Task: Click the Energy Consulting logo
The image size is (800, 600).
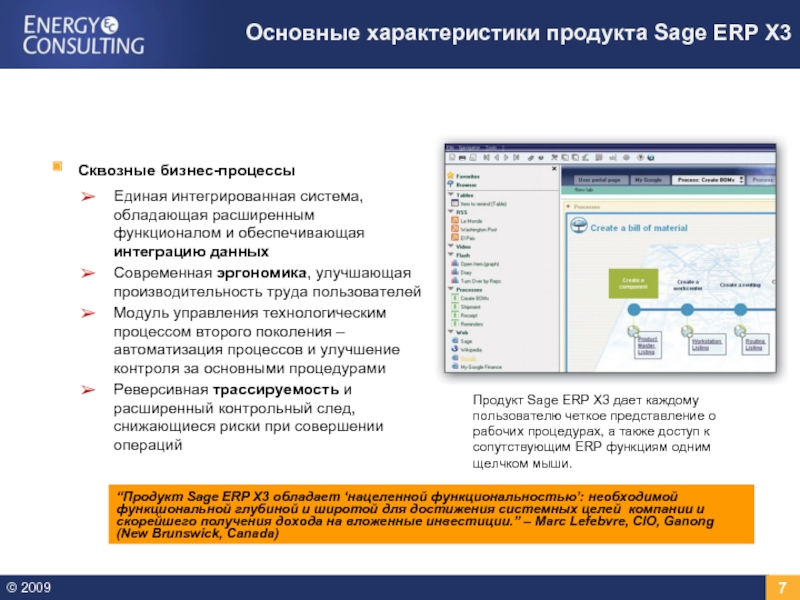Action: click(83, 35)
